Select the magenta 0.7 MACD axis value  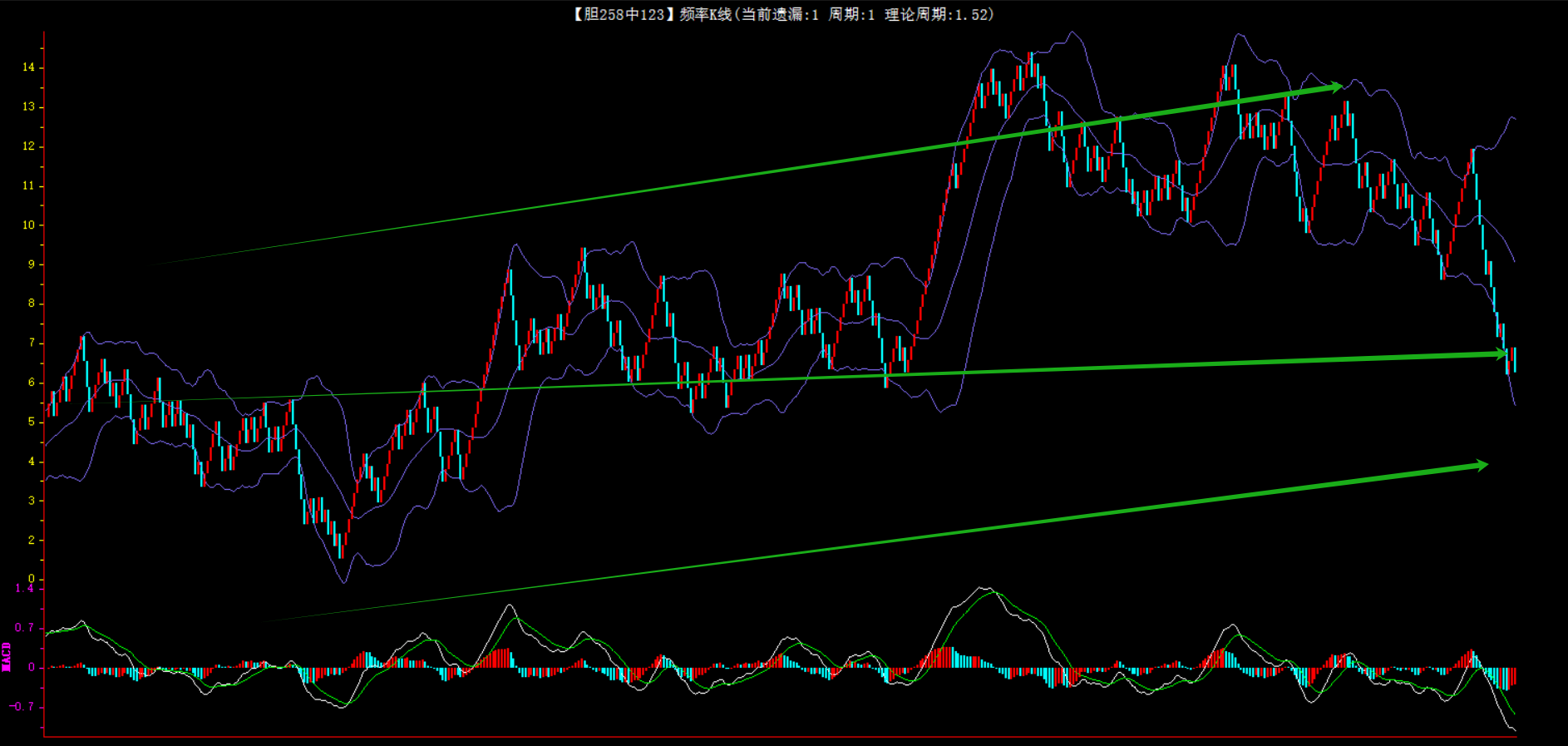point(25,628)
